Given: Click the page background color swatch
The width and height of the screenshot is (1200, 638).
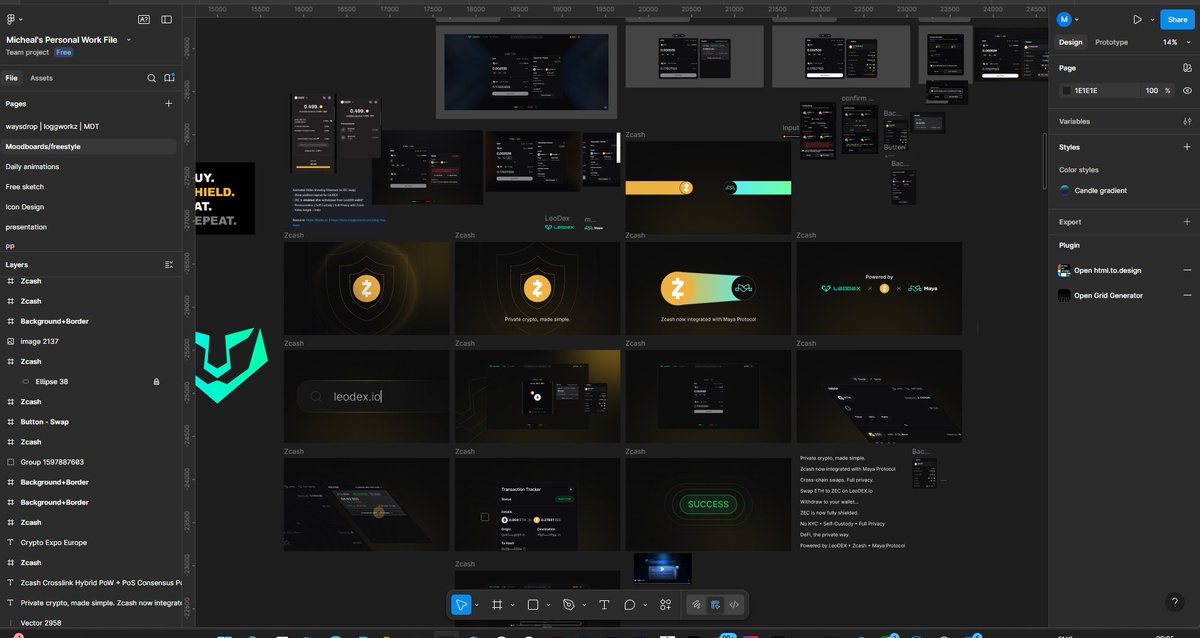Looking at the screenshot, I should pyautogui.click(x=1067, y=90).
